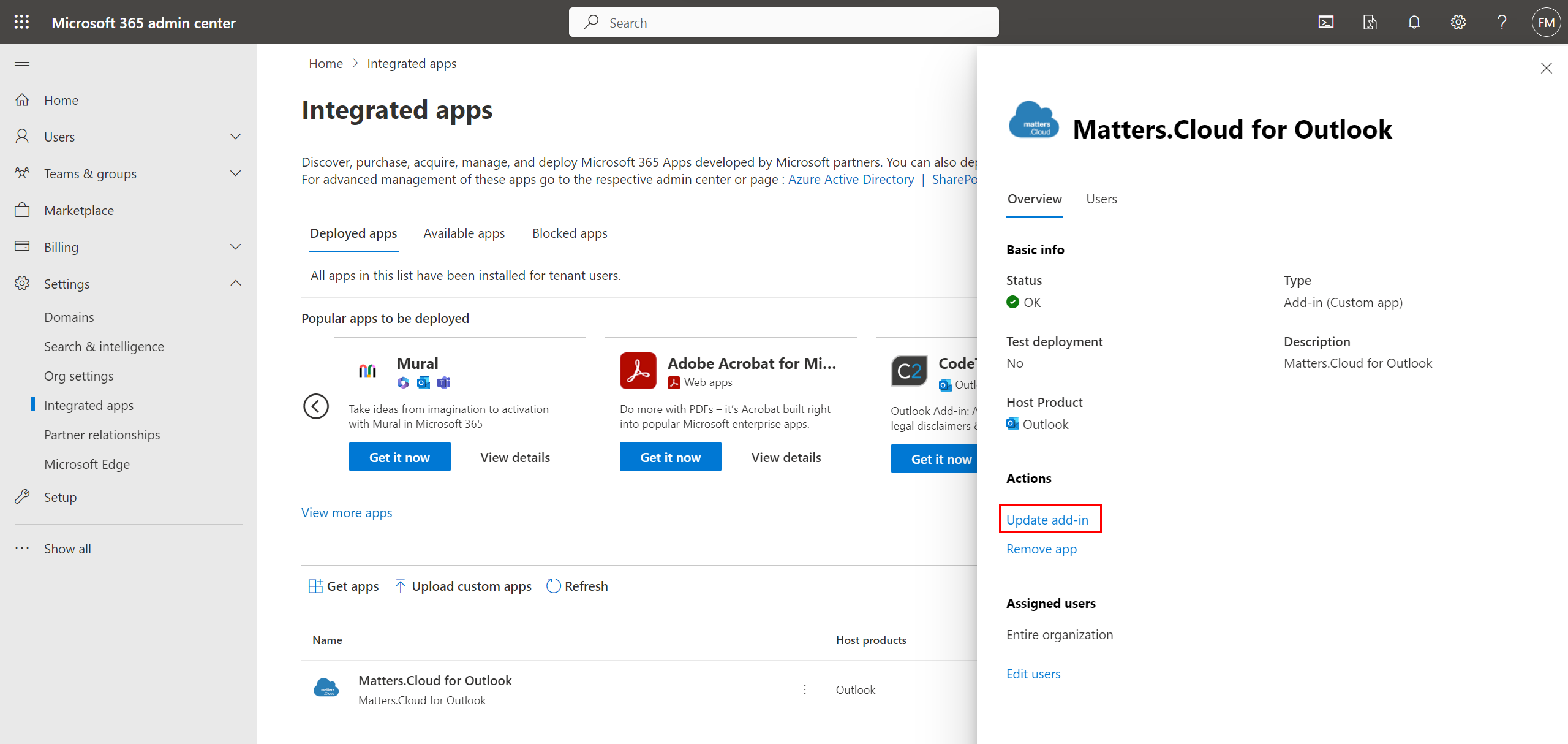Open the Integrated apps breadcrumb
This screenshot has height=744, width=1568.
(412, 64)
